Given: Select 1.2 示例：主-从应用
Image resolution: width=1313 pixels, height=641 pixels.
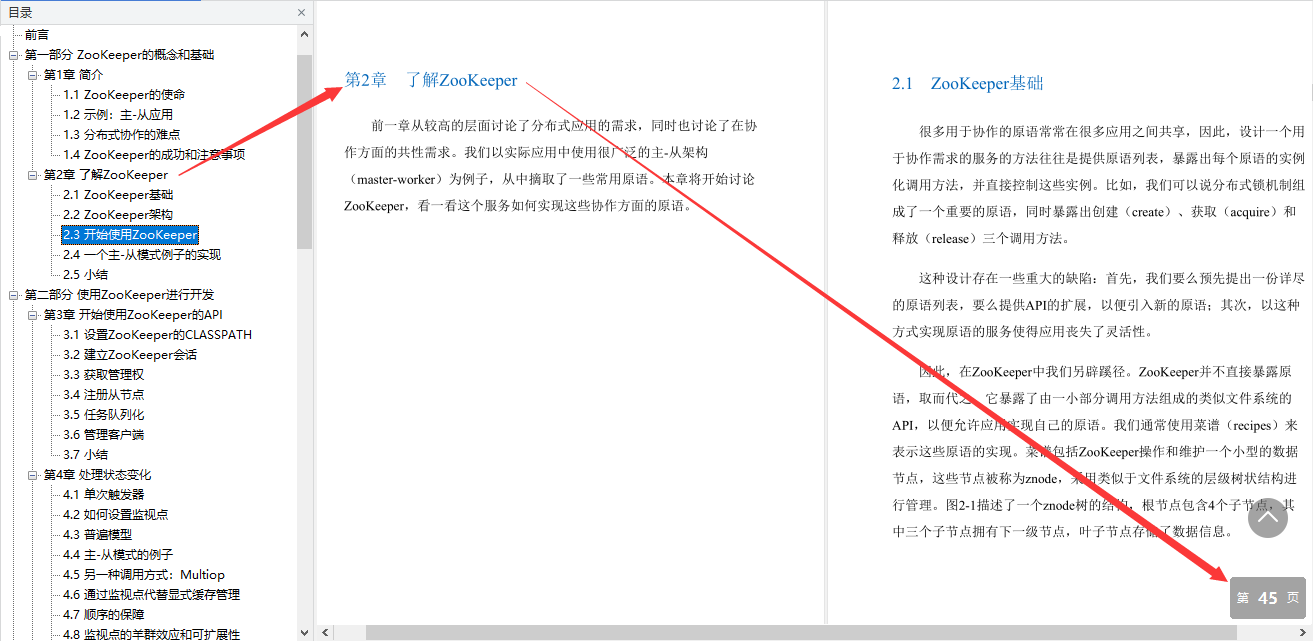Looking at the screenshot, I should click(118, 115).
